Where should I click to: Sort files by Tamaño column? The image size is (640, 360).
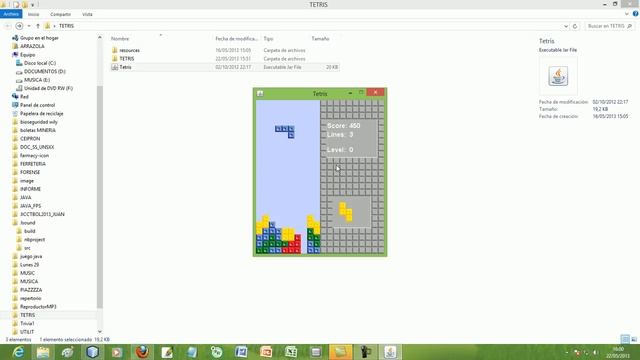coord(320,38)
